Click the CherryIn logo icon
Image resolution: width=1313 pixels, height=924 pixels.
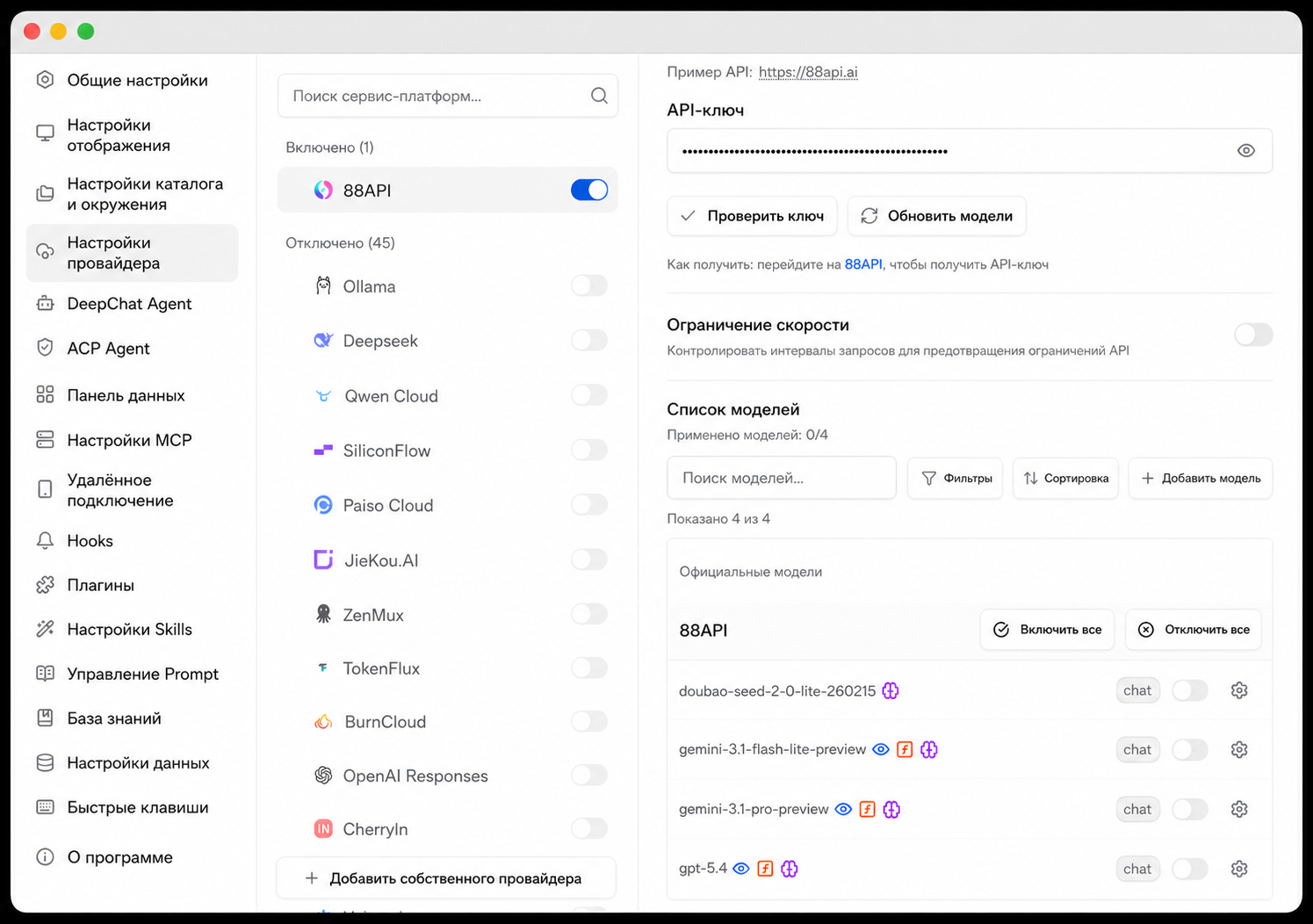[x=323, y=829]
